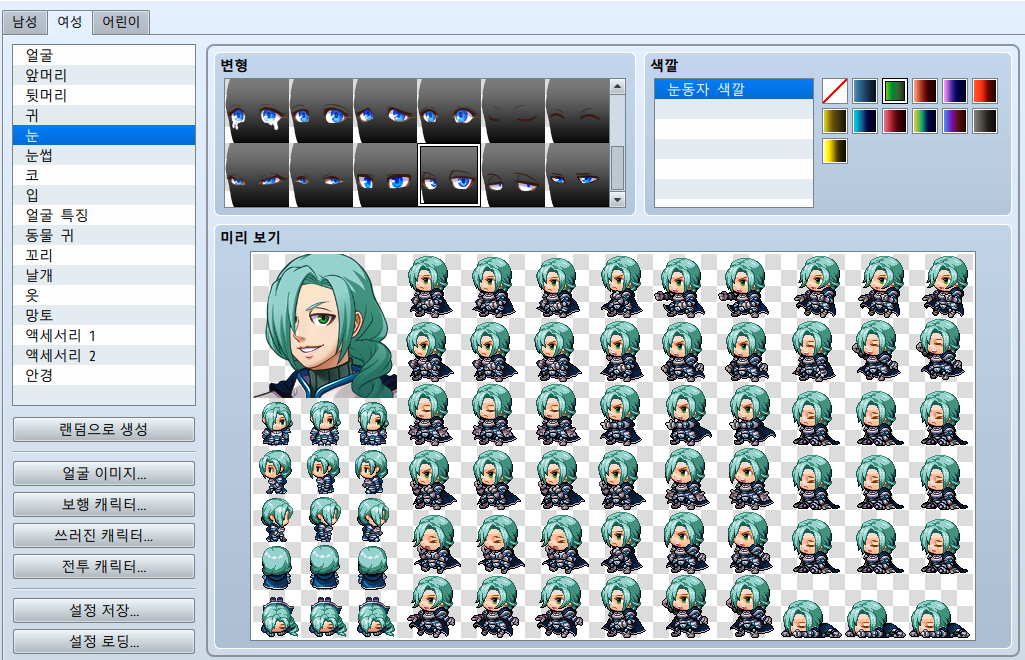1025x660 pixels.
Task: Select 눈 in the parts list
Action: point(104,135)
